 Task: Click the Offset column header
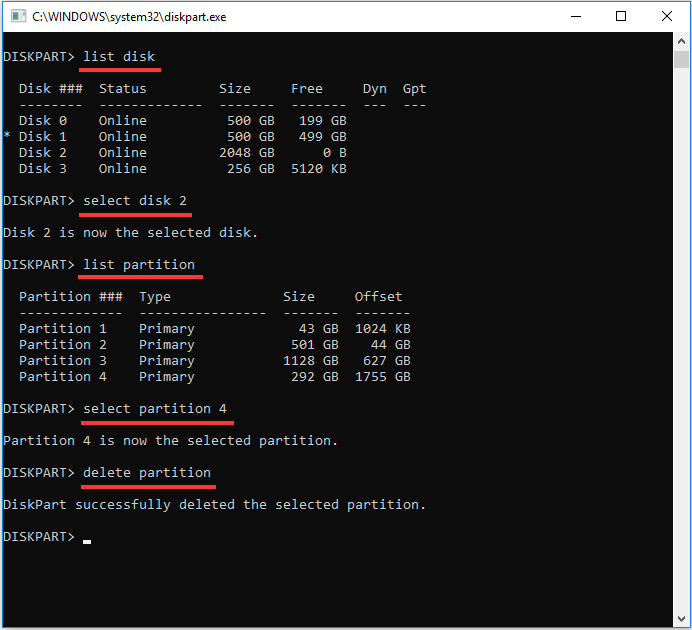[379, 296]
